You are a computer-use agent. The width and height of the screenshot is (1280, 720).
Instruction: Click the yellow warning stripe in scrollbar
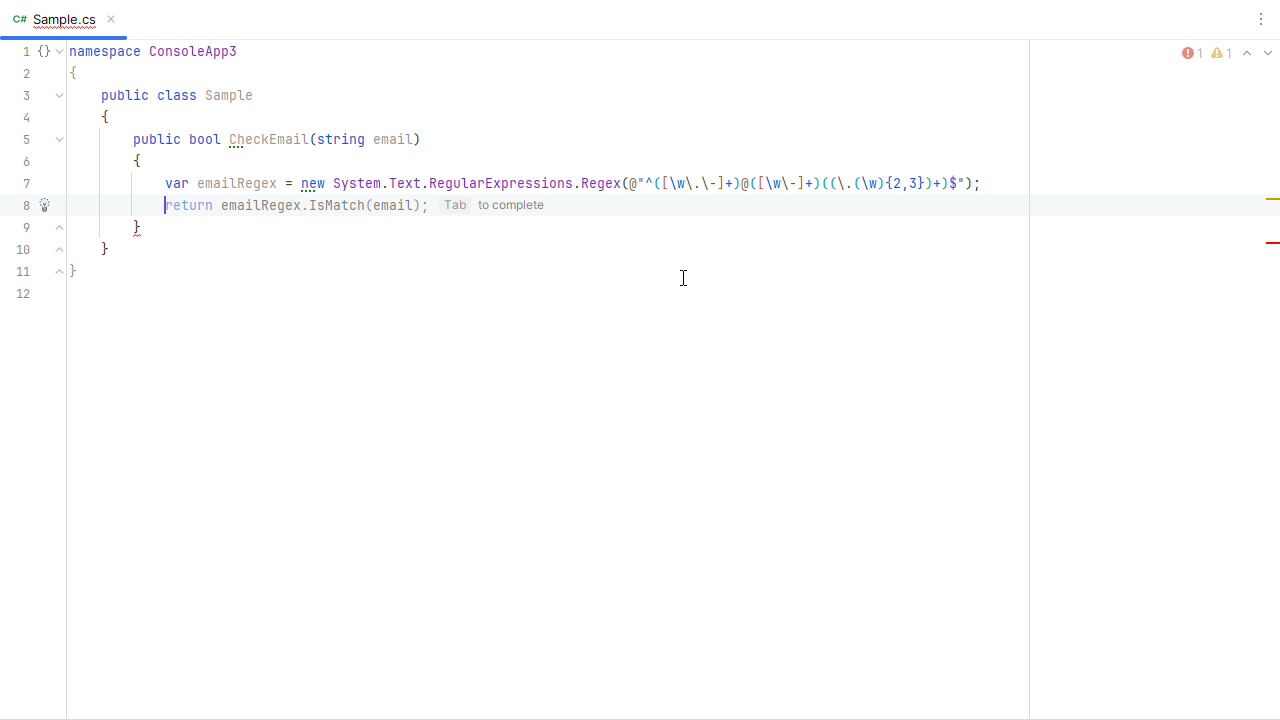tap(1272, 199)
